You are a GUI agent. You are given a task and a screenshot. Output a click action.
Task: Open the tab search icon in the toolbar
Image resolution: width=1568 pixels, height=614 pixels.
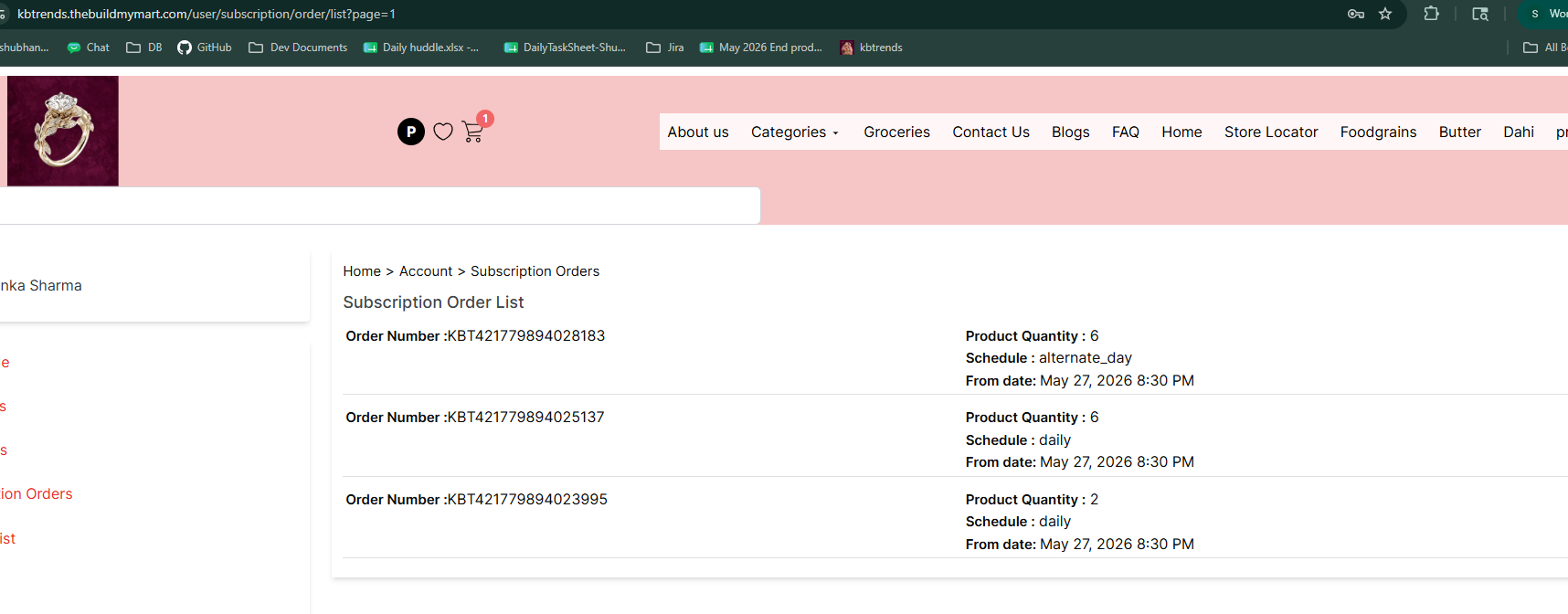1480,14
